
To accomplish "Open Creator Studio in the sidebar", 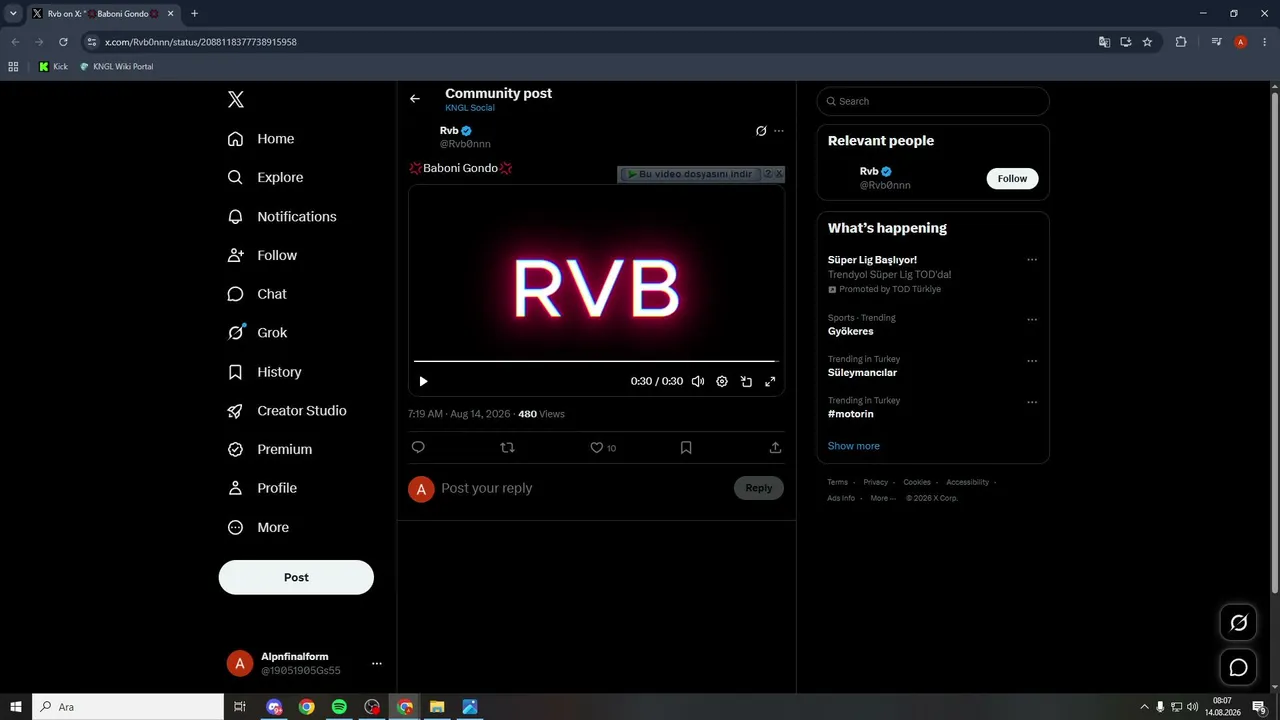I will [x=287, y=411].
